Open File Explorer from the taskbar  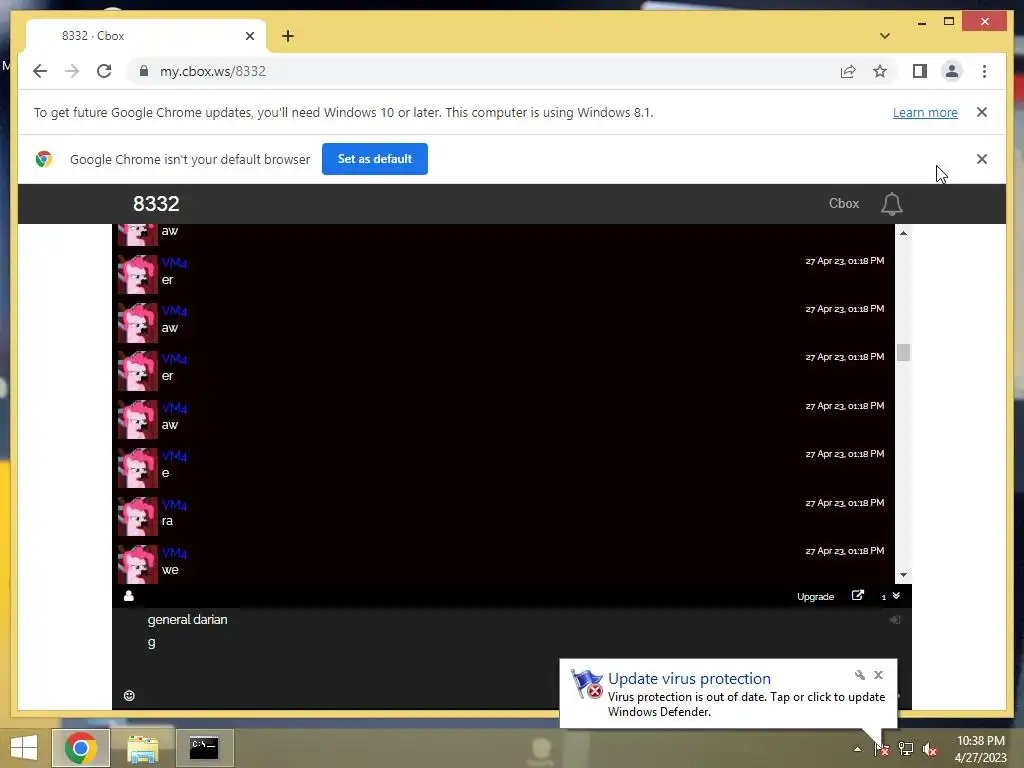pyautogui.click(x=142, y=748)
